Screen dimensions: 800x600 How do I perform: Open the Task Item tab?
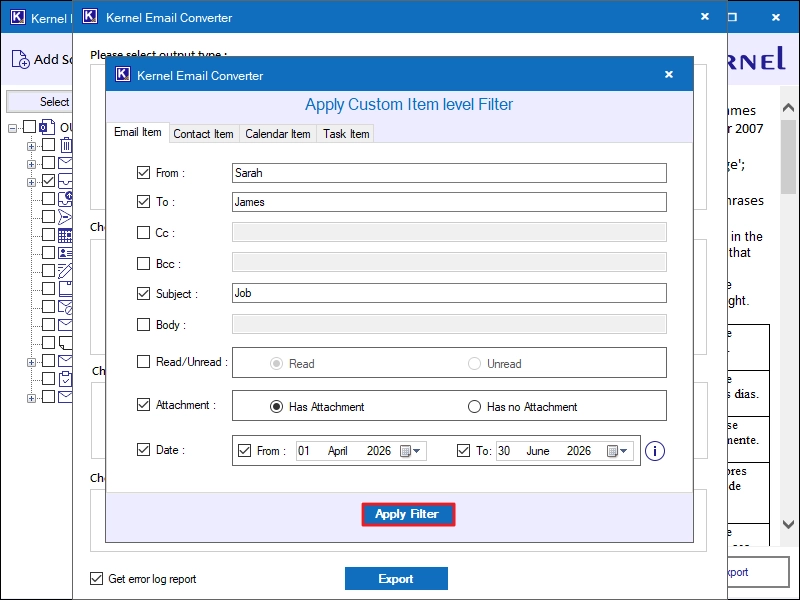[346, 134]
